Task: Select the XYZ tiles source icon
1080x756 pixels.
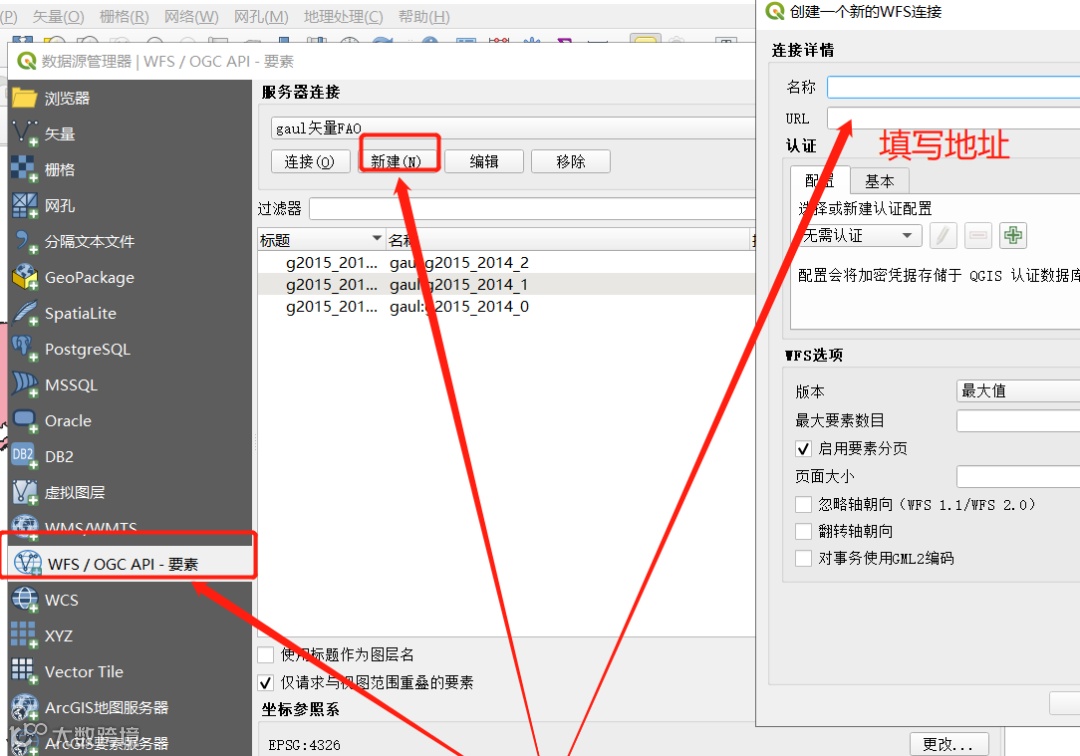Action: tap(25, 635)
